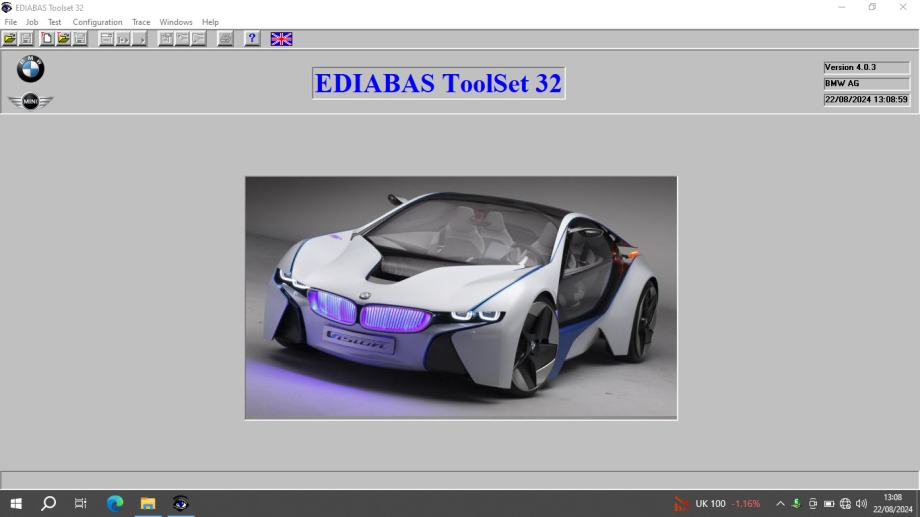Click the third greyed trace window icon

coord(199,39)
